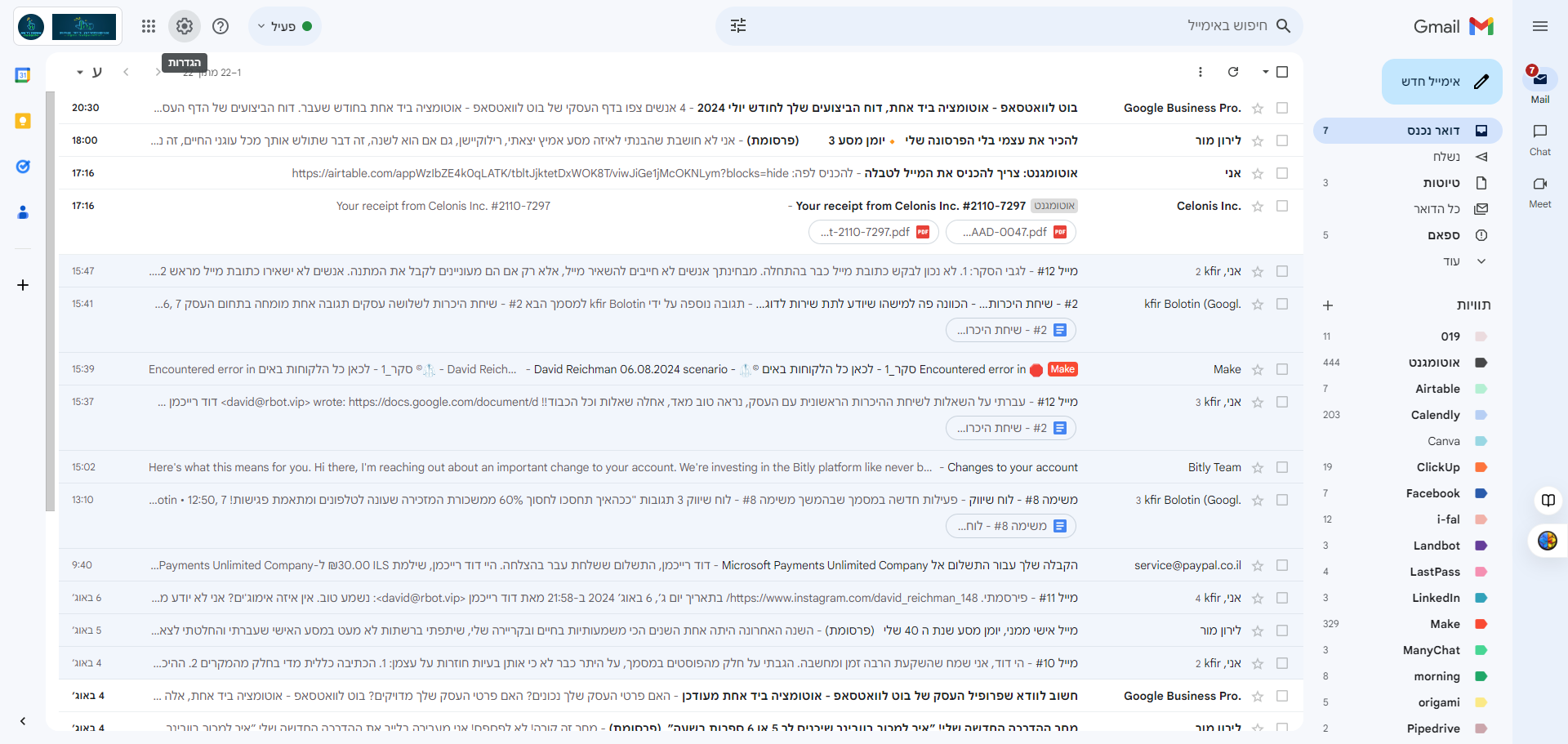
Task: Select the kfir Bolotin 15:41 email checkbox
Action: click(x=1282, y=304)
